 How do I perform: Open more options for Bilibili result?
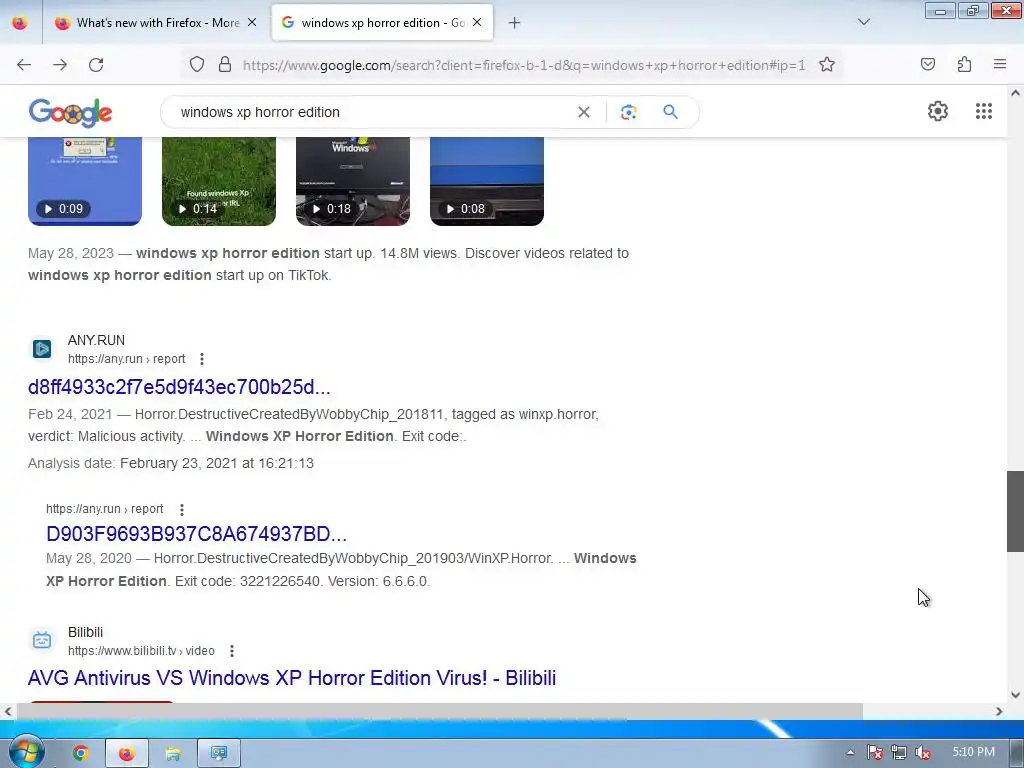pos(232,651)
